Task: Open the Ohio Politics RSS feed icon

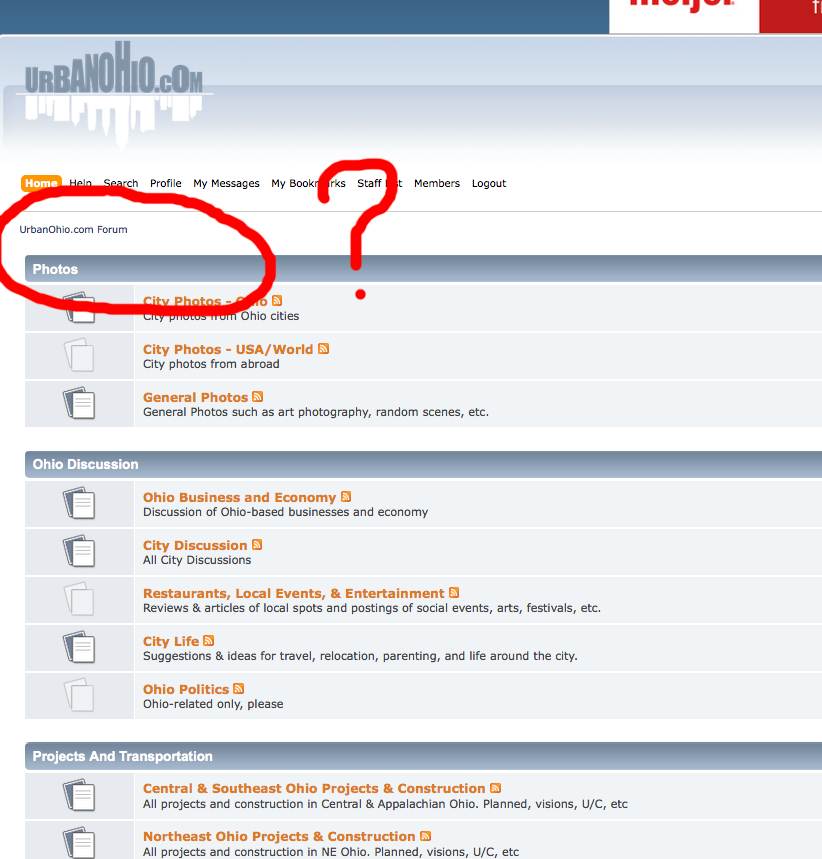Action: click(x=238, y=689)
